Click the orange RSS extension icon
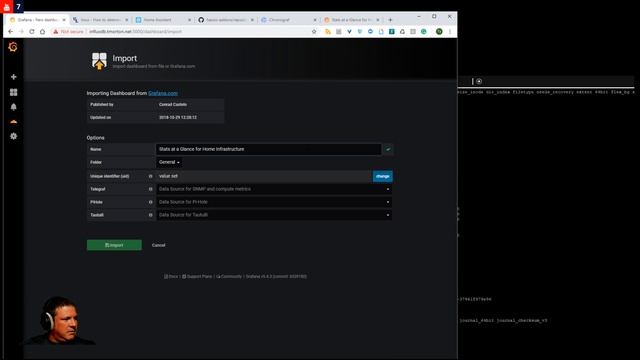This screenshot has height=360, width=640. point(328,31)
